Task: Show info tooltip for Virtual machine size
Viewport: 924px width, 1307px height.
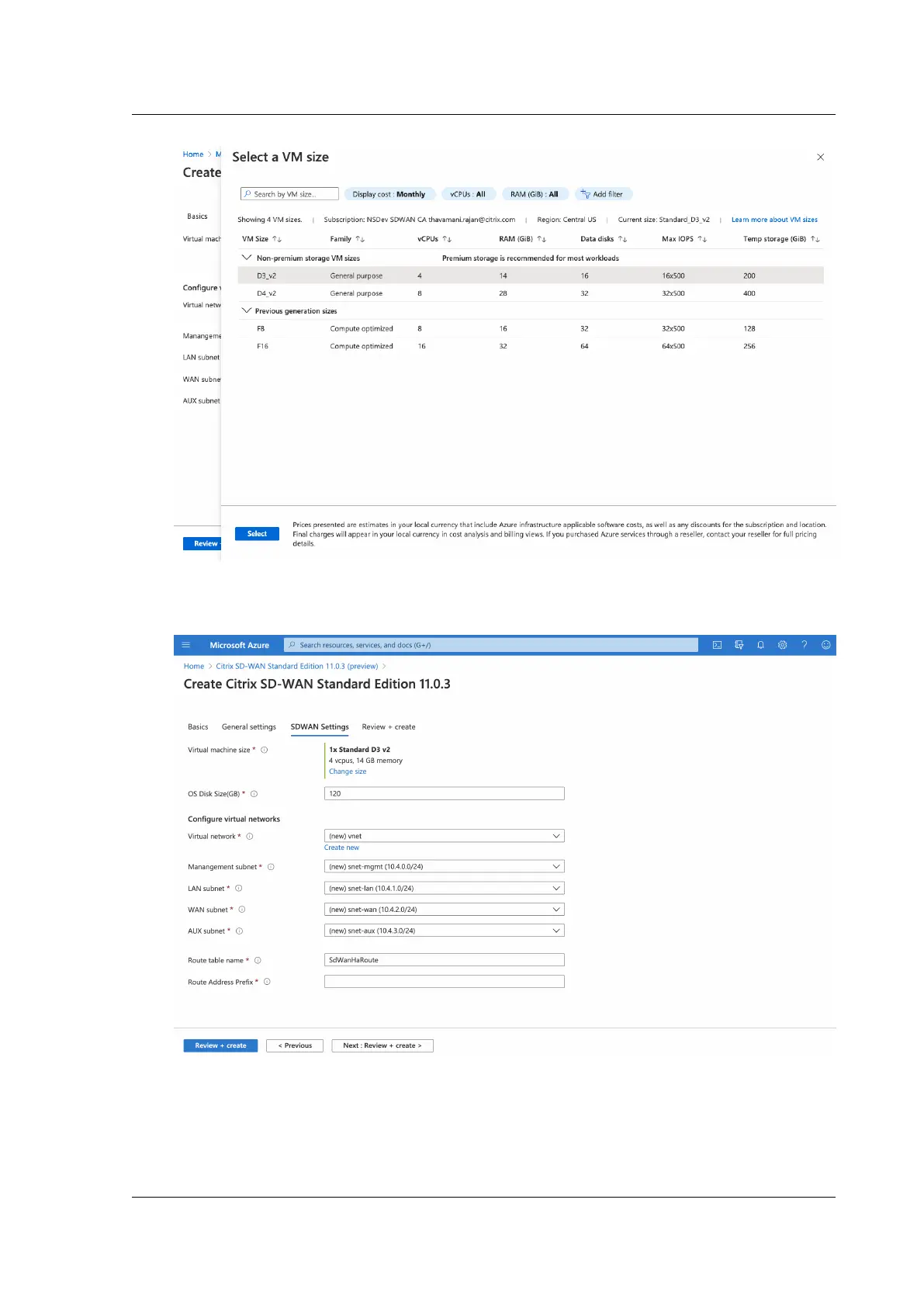Action: coord(264,750)
